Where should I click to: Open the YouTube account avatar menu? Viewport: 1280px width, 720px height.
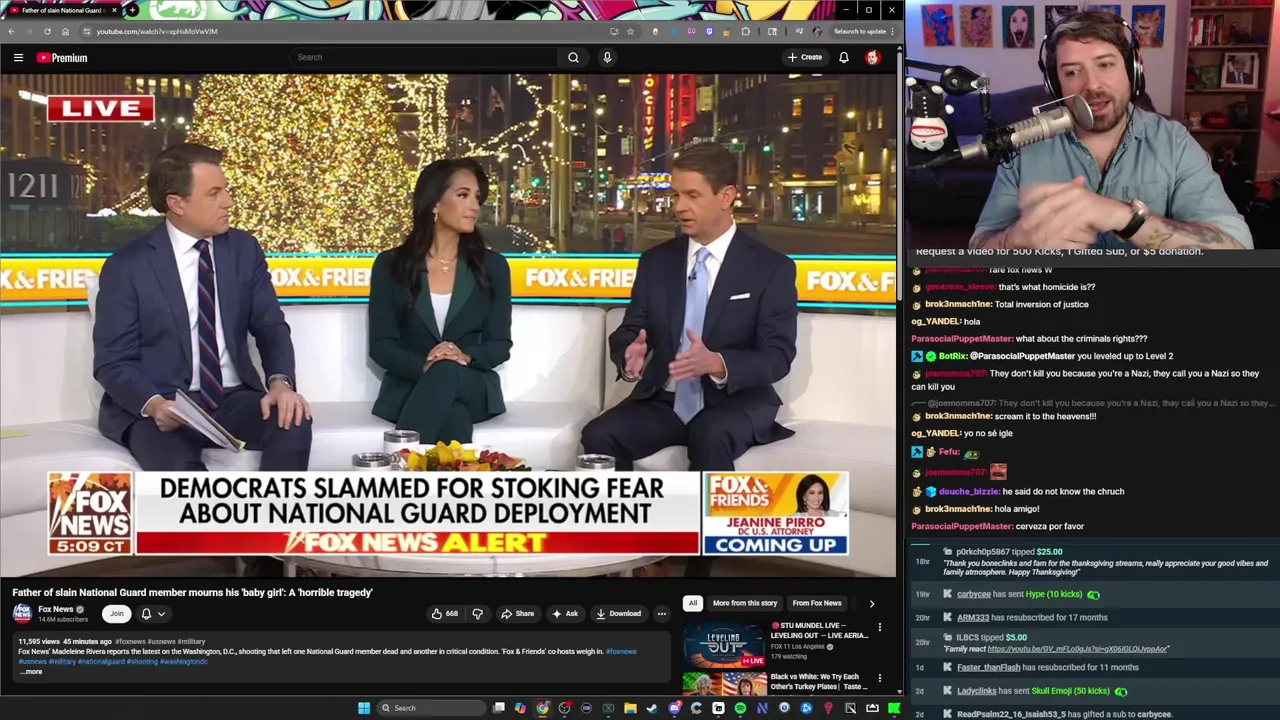pos(873,58)
